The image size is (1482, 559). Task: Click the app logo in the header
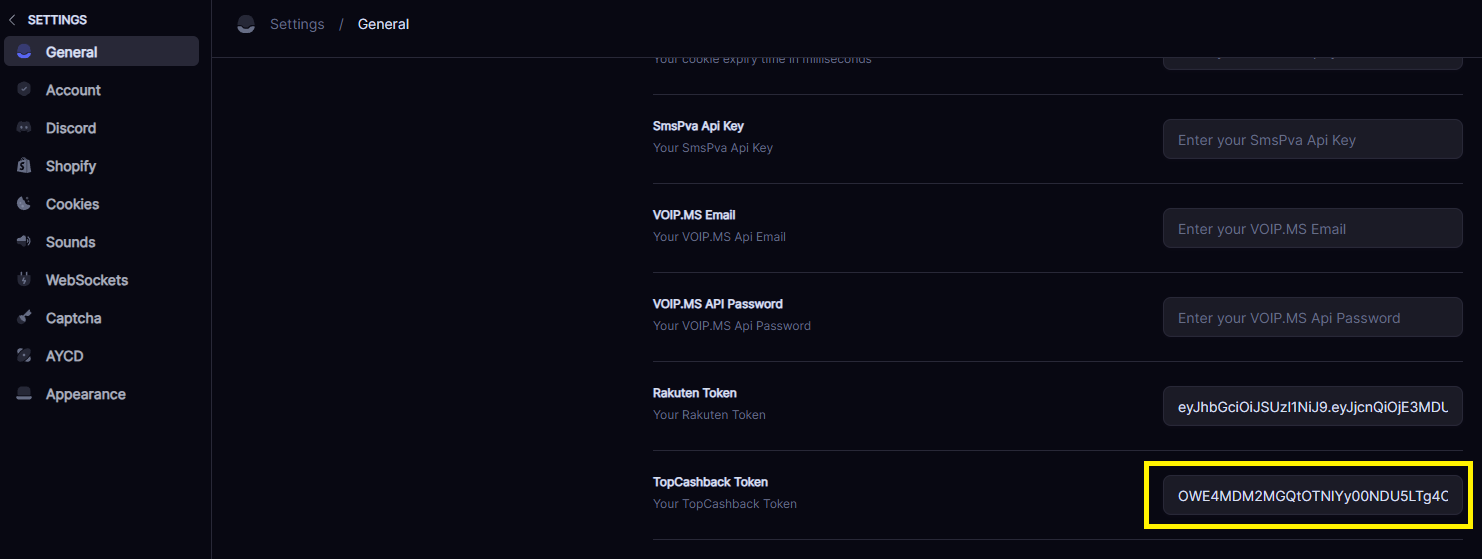pyautogui.click(x=246, y=25)
